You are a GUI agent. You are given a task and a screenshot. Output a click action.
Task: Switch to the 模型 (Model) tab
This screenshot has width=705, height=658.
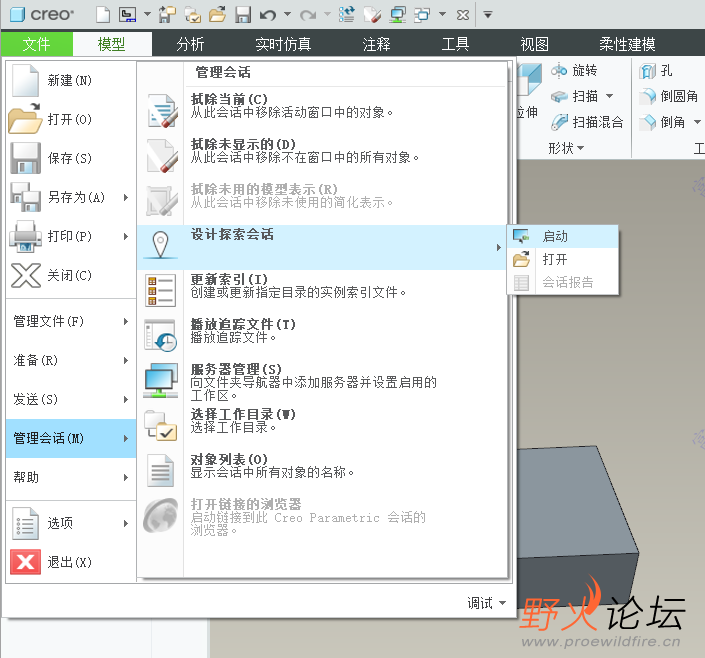[112, 44]
